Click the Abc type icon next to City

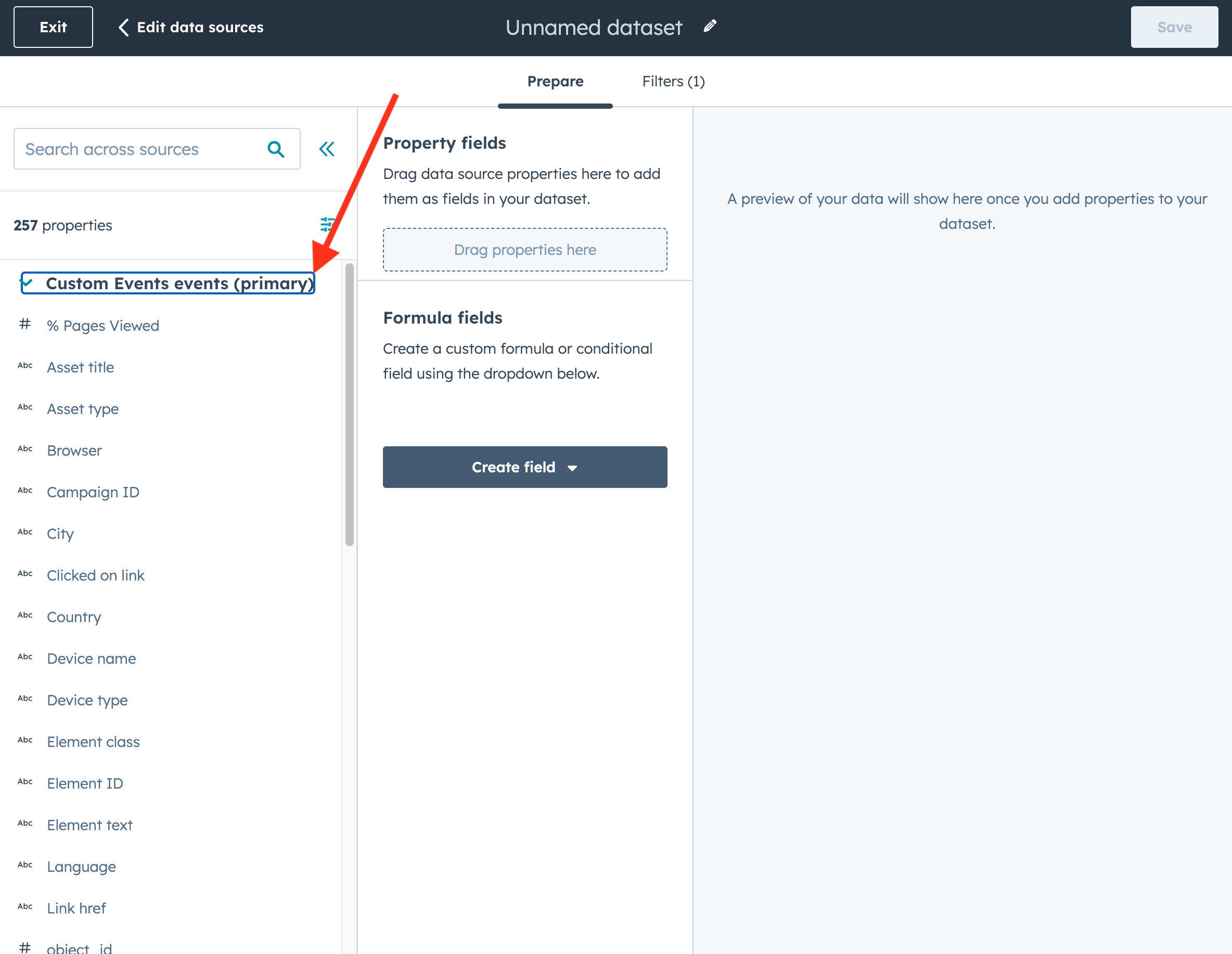click(x=25, y=532)
